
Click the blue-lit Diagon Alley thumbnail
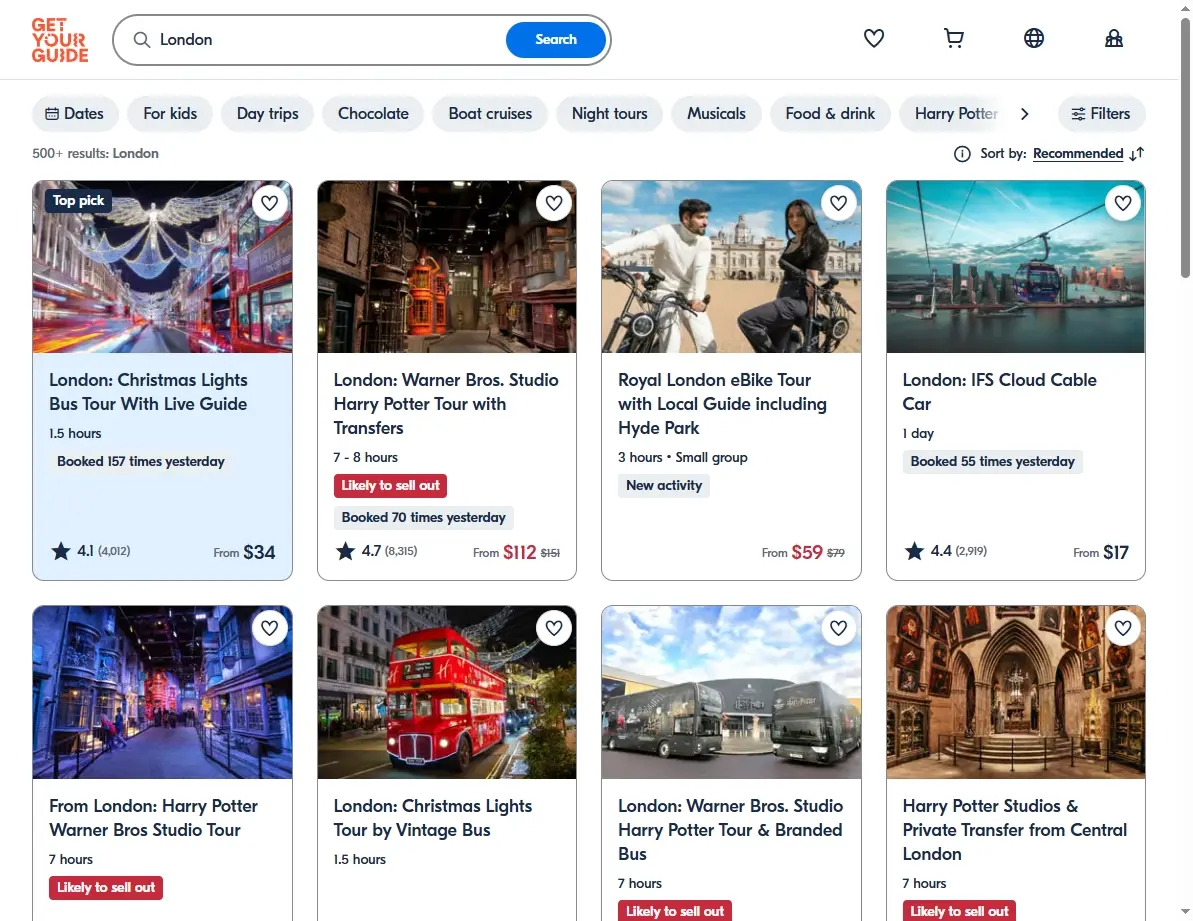162,692
